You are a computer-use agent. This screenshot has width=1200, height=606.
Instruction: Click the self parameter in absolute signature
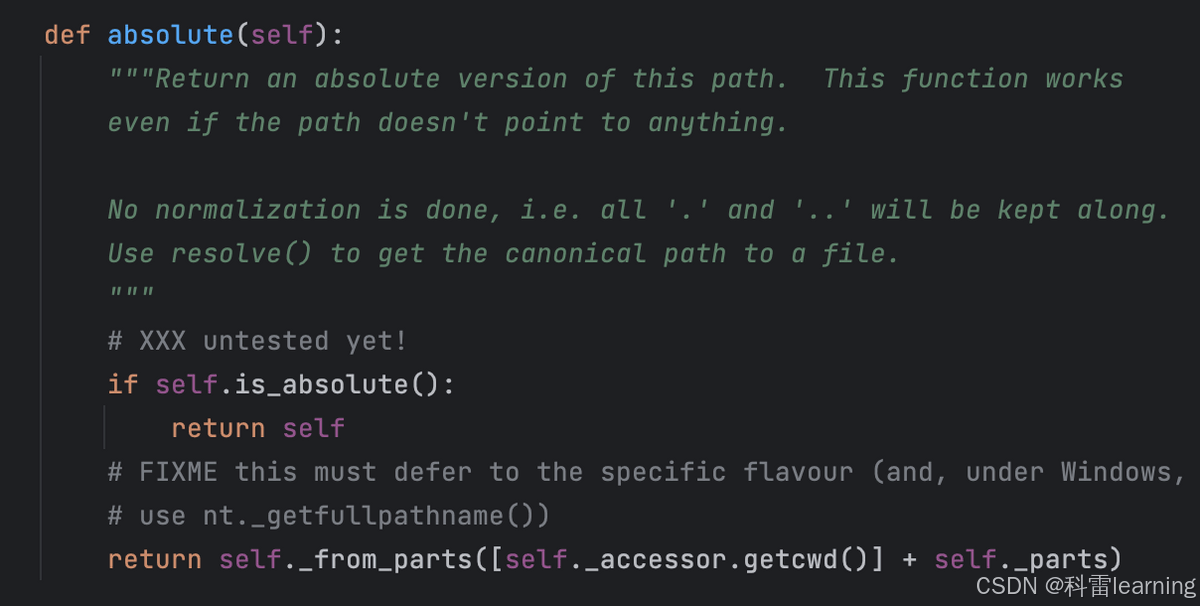[282, 35]
